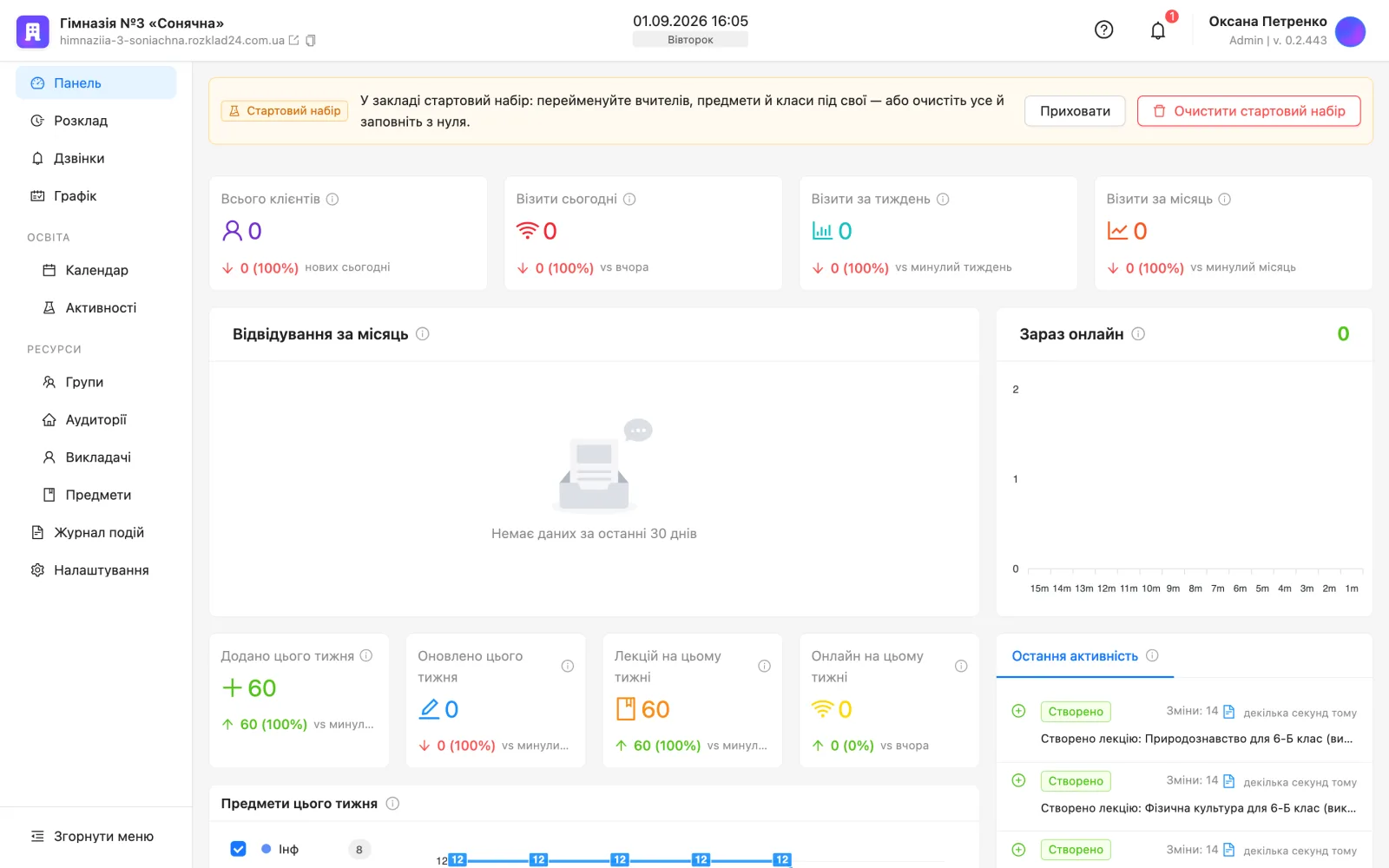
Task: Collapse sidebar via Згорнути меню
Action: pyautogui.click(x=93, y=837)
